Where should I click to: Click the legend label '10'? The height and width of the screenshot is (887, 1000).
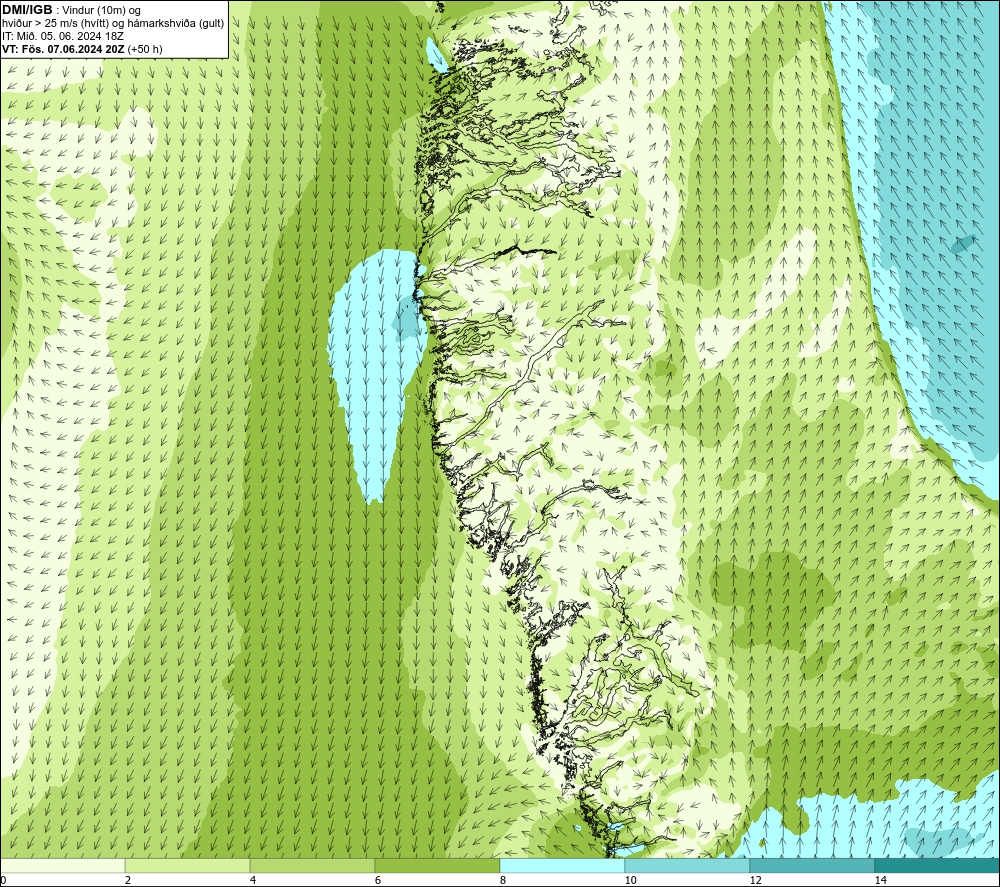(x=630, y=880)
